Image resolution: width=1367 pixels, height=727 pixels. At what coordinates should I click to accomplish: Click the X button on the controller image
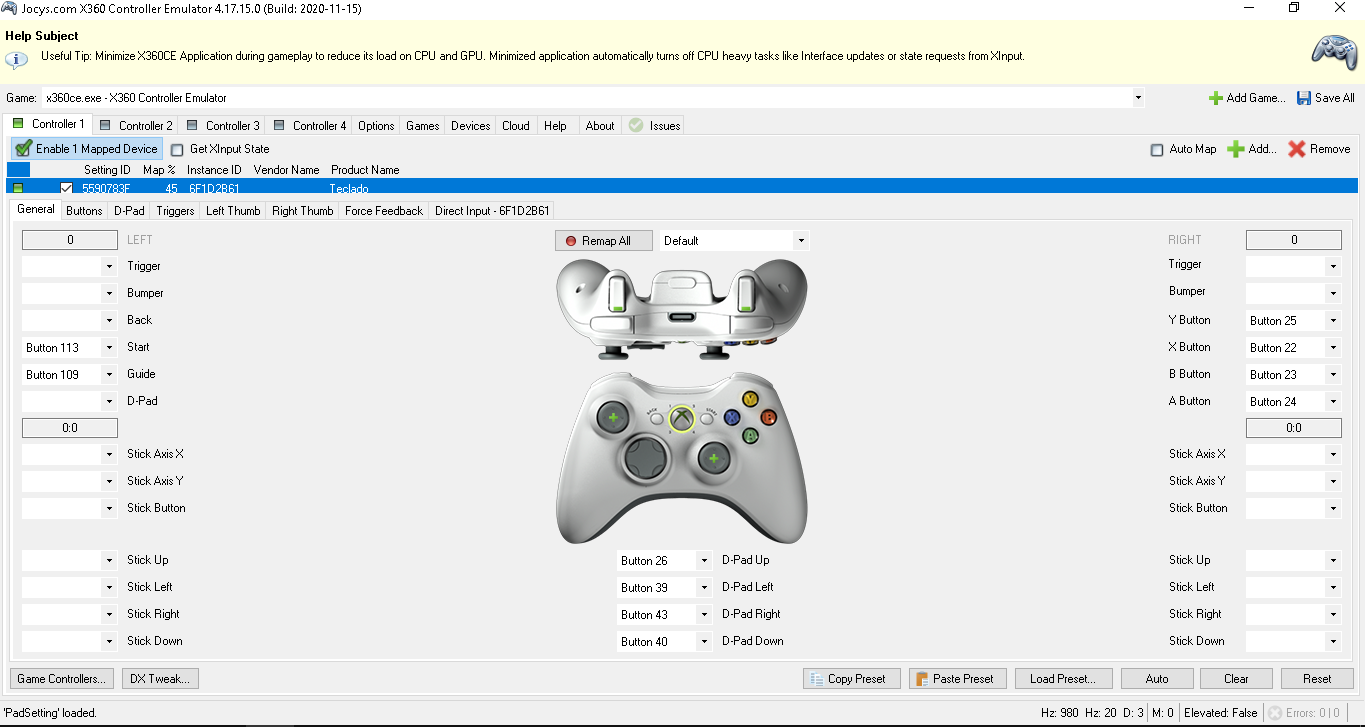point(732,417)
